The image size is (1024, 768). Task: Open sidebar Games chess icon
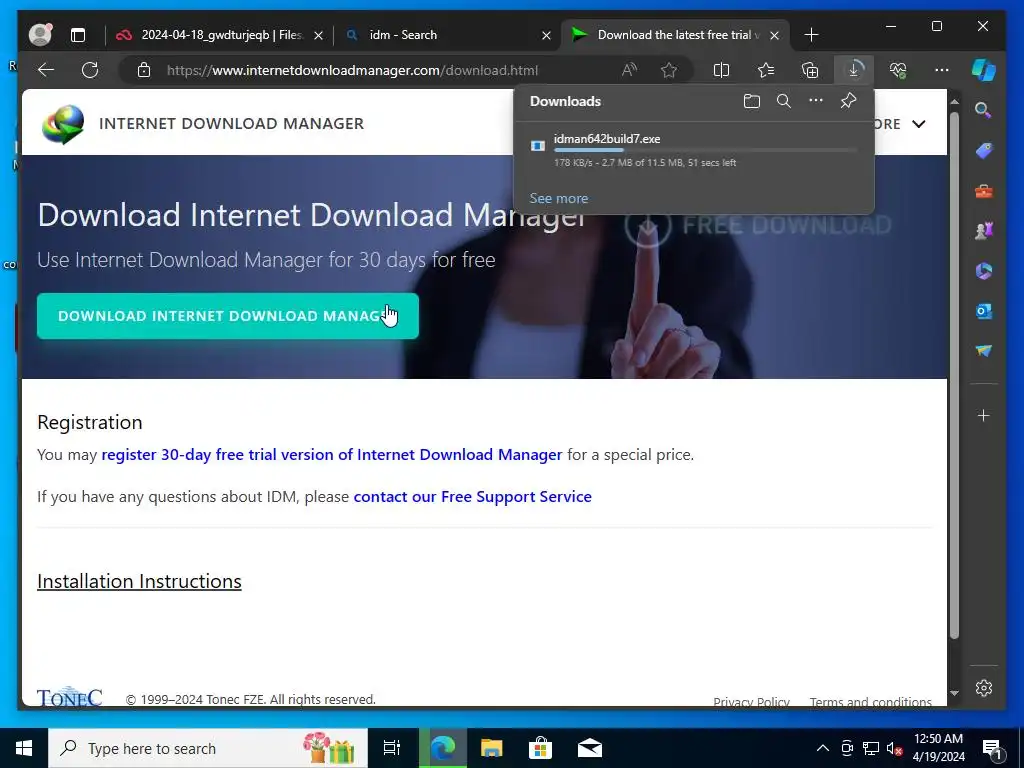click(984, 231)
